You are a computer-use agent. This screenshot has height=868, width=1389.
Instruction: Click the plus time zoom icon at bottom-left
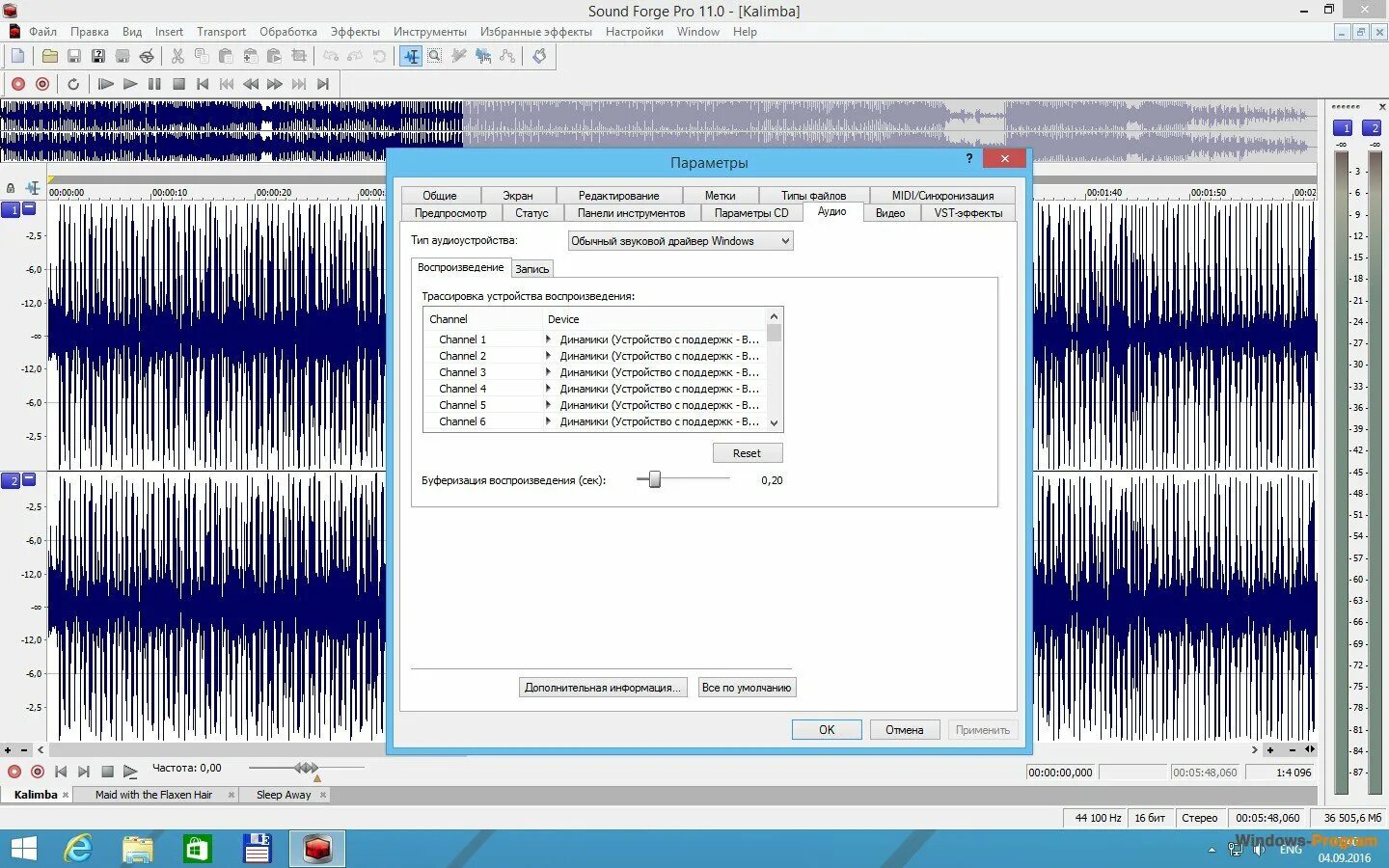[8, 749]
